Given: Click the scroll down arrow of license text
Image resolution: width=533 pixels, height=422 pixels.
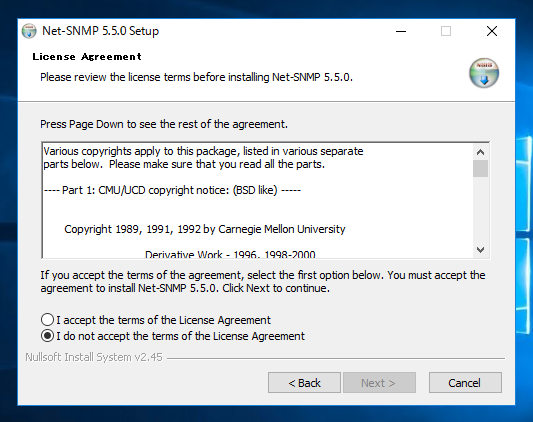Looking at the screenshot, I should pyautogui.click(x=480, y=250).
